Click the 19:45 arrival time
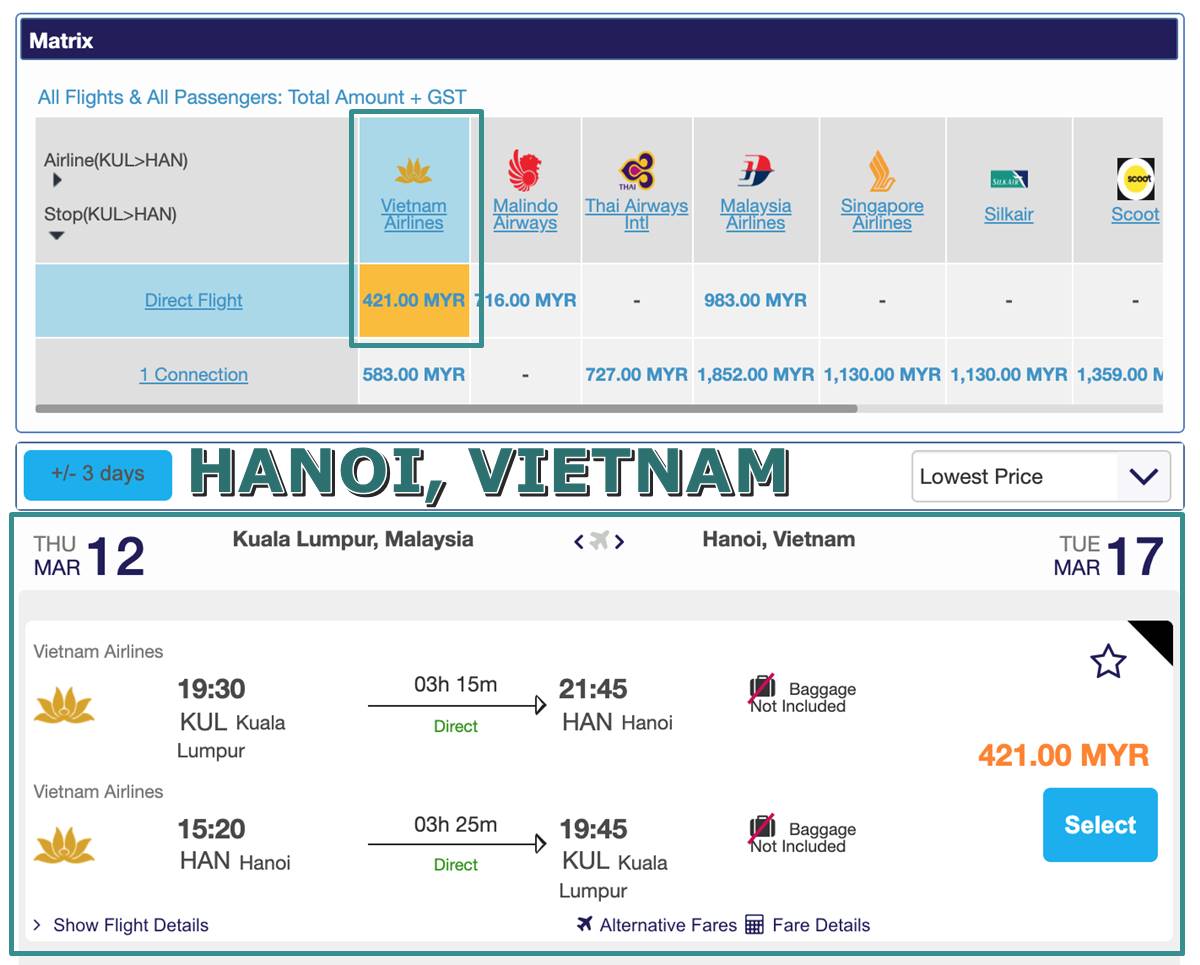This screenshot has width=1200, height=965. [594, 829]
